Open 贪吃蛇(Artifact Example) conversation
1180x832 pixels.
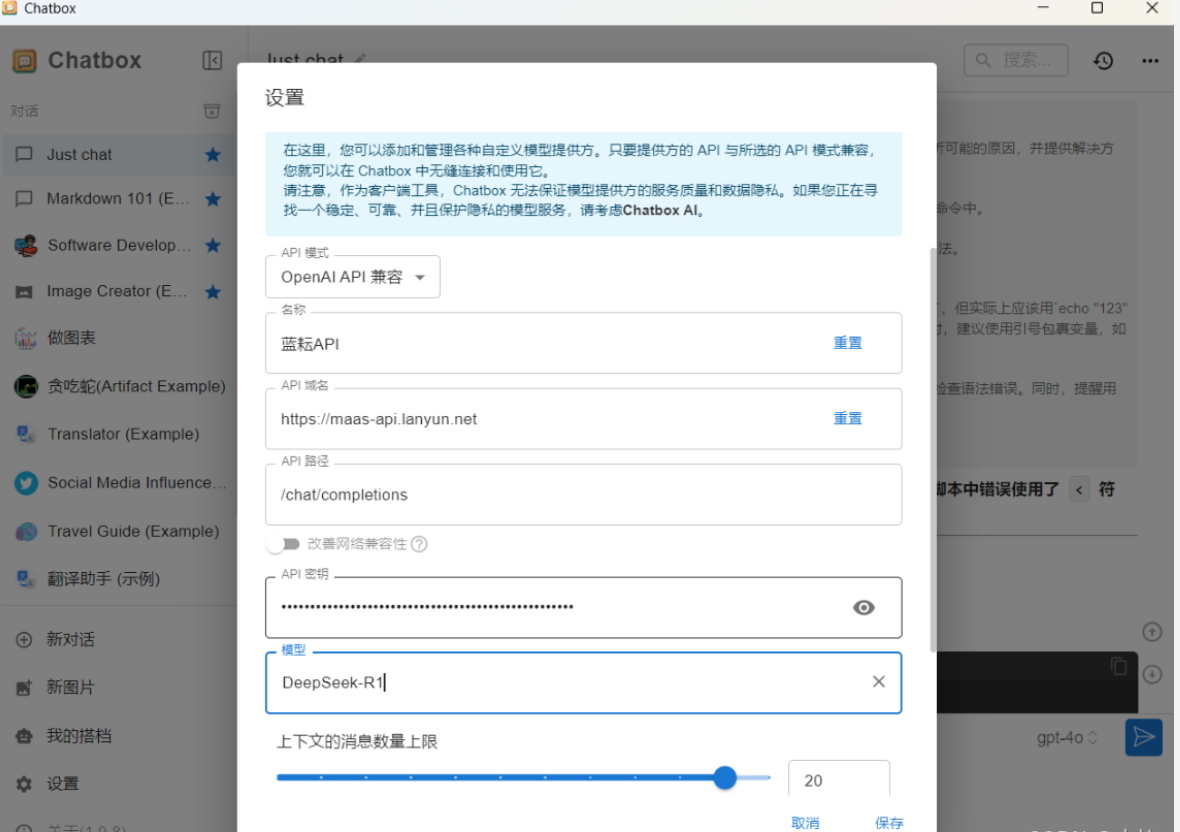pyautogui.click(x=118, y=387)
